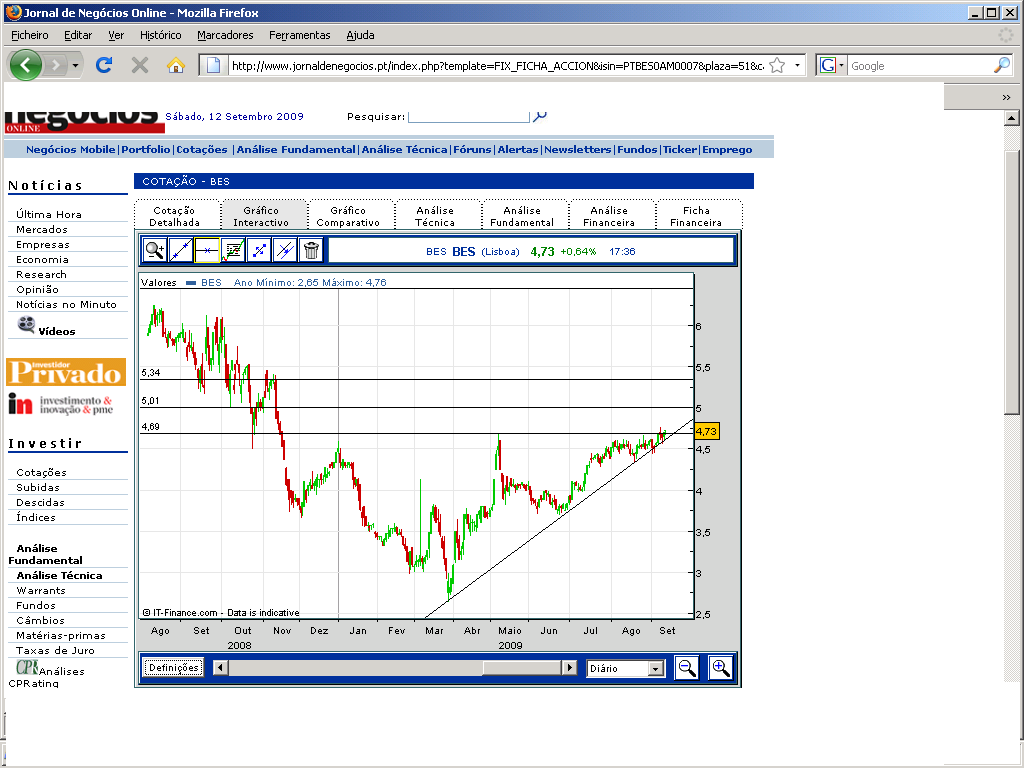Click the 4,69 price level label
The width and height of the screenshot is (1024, 768).
[x=151, y=426]
